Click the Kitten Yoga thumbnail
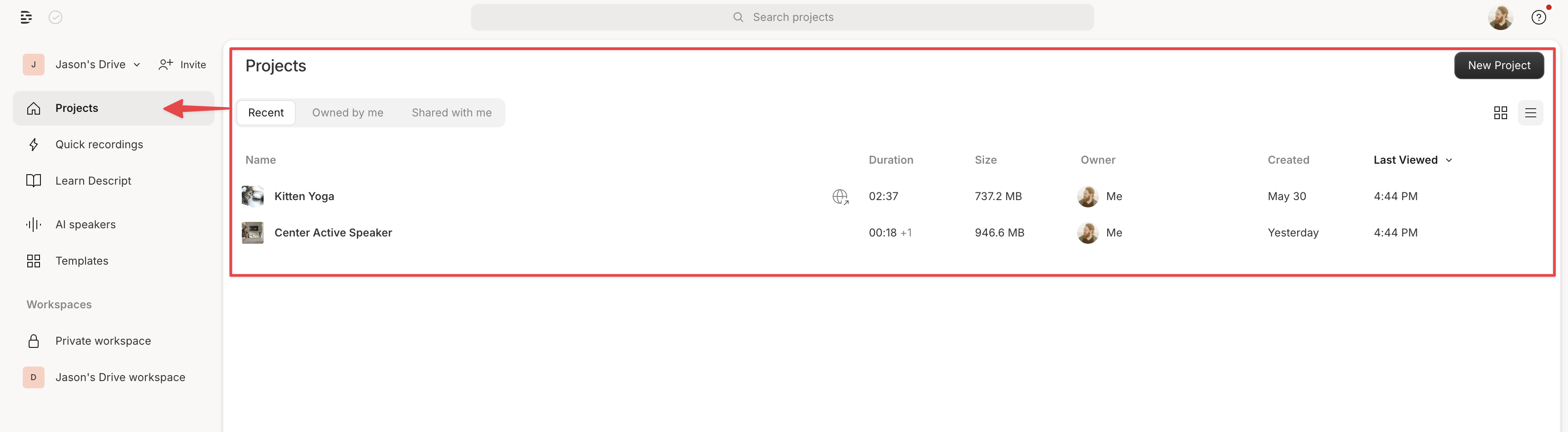 pos(252,196)
